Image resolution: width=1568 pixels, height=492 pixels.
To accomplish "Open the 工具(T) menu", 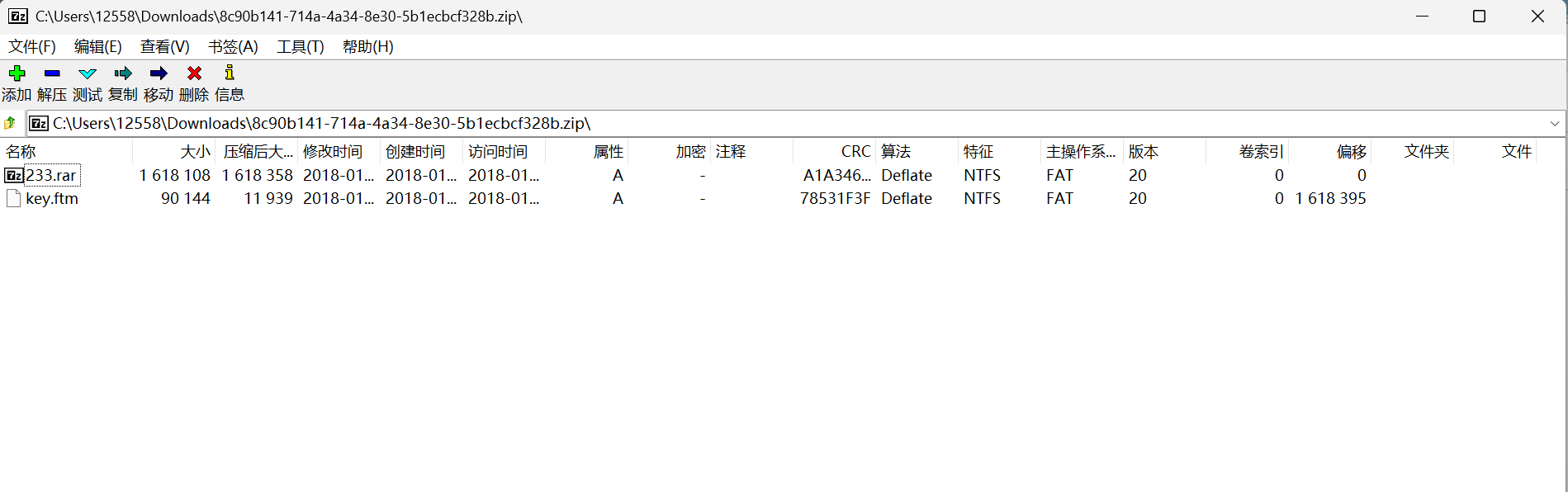I will 301,47.
